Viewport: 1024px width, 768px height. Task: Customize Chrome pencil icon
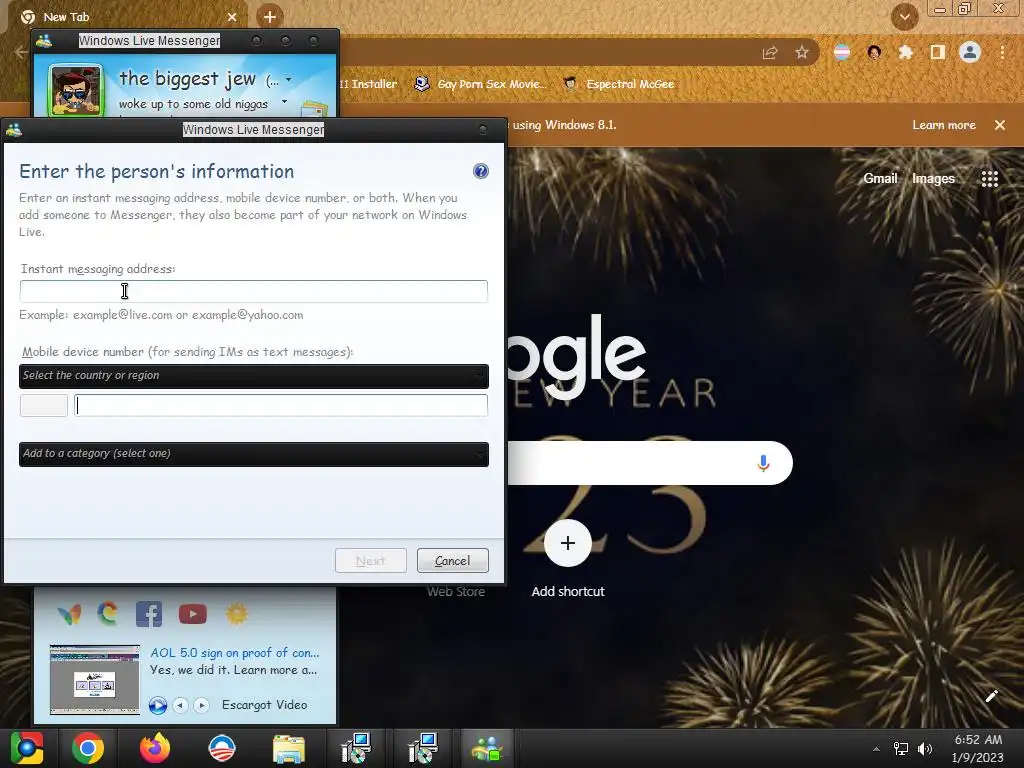(991, 696)
